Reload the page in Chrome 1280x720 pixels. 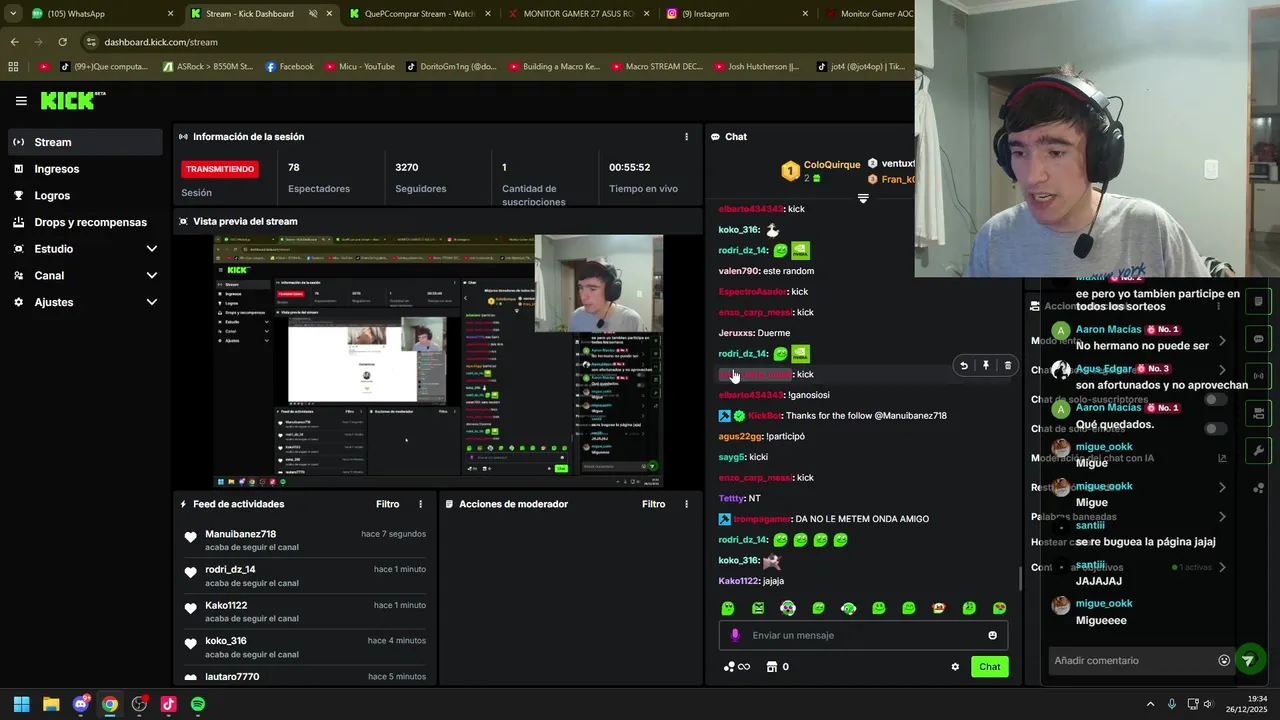click(x=62, y=42)
